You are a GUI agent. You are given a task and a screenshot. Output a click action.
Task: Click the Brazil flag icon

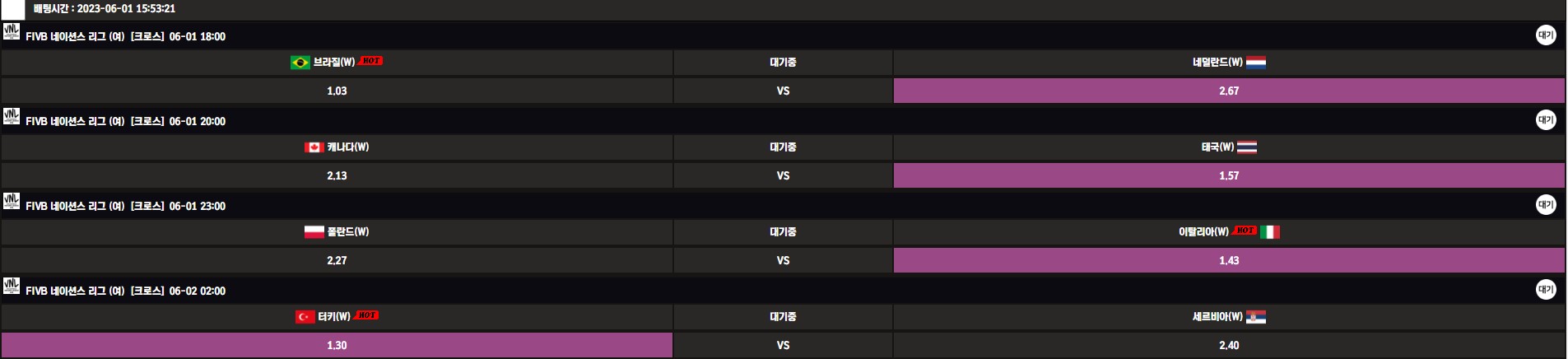[300, 63]
